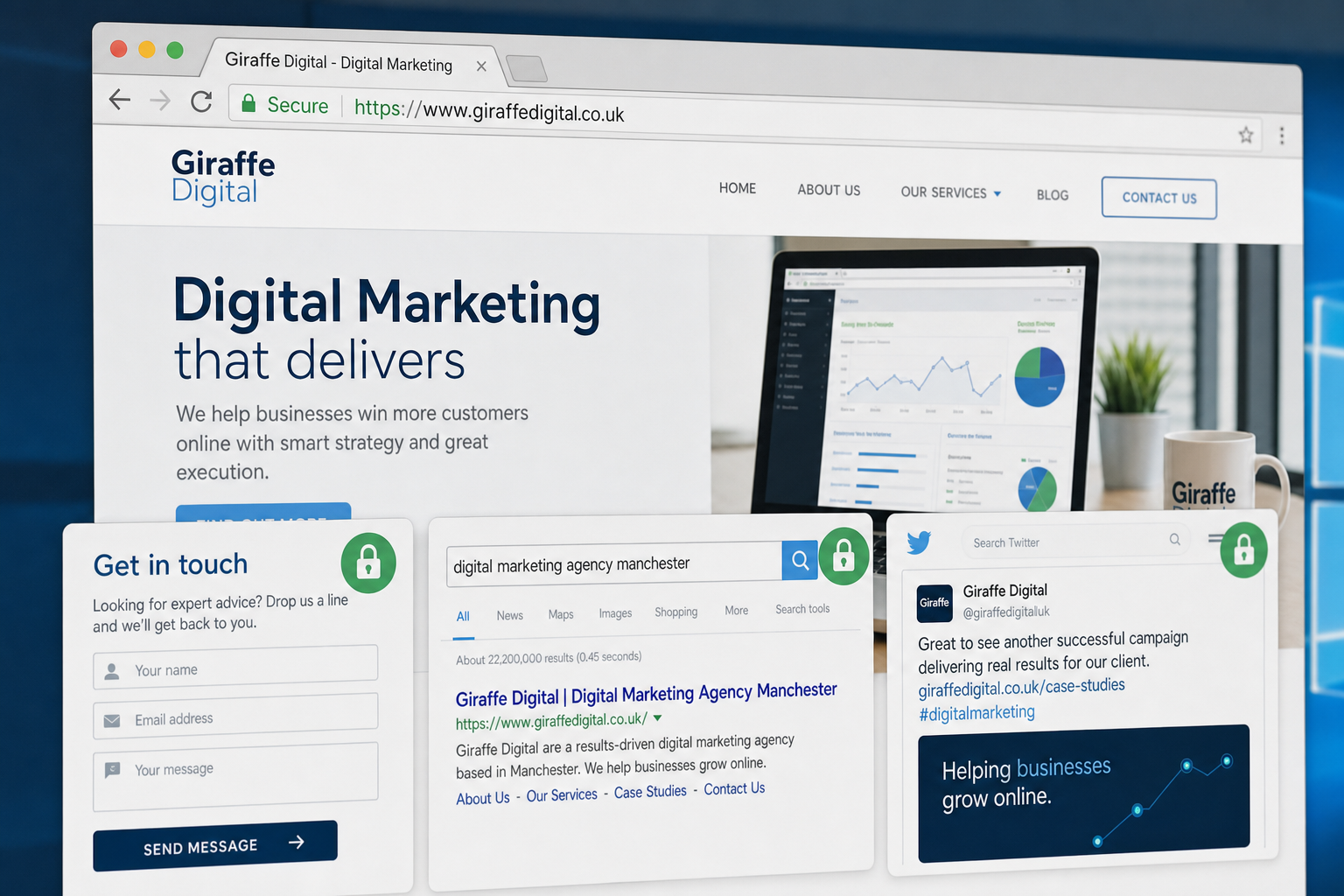Image resolution: width=1344 pixels, height=896 pixels.
Task: Click the Search Twitter input field
Action: pos(1075,542)
